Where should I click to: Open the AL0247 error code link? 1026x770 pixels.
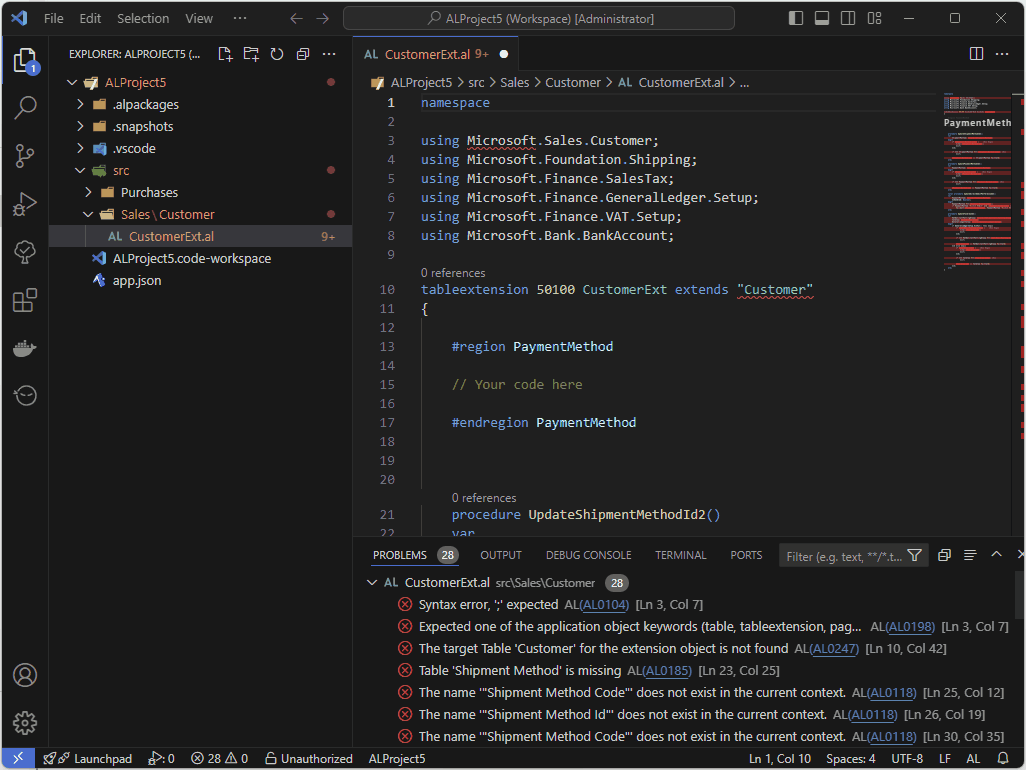click(833, 648)
